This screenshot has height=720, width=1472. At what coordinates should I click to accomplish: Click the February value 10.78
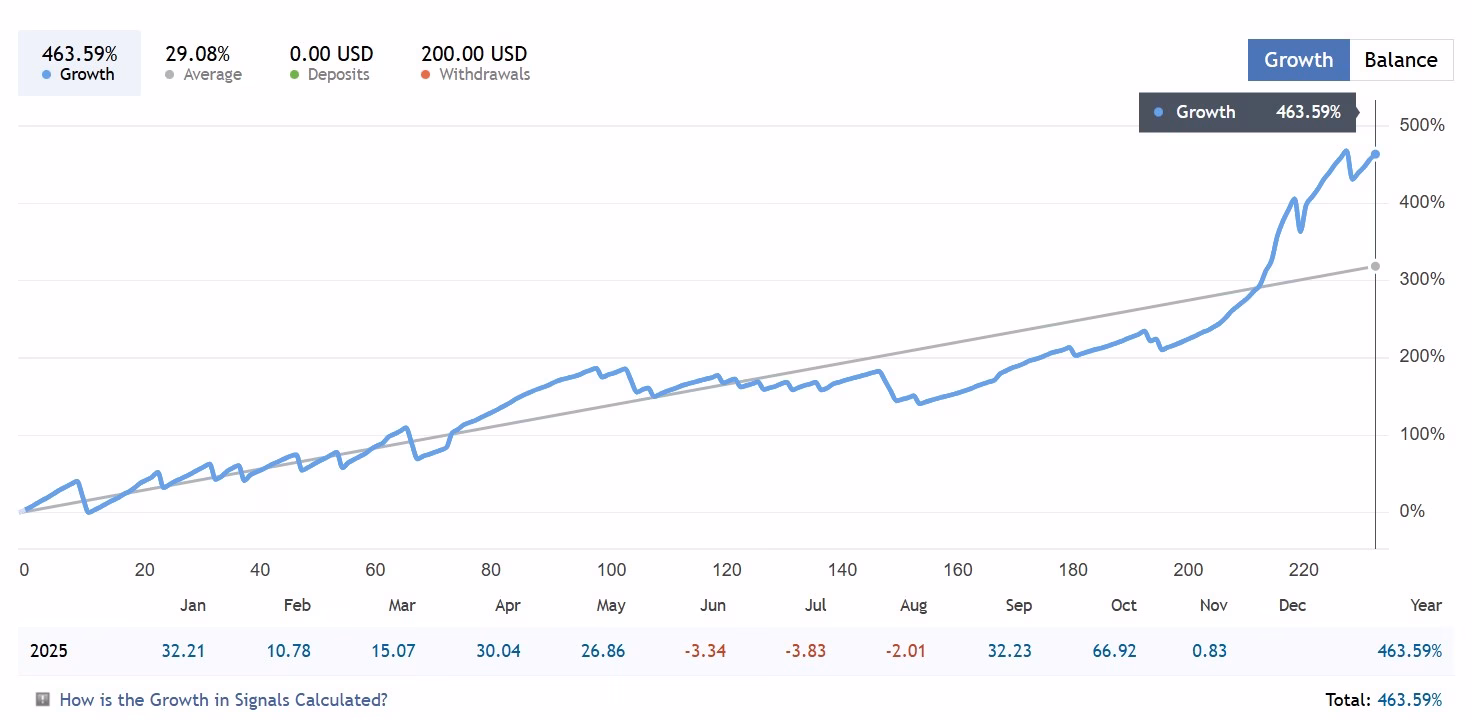click(288, 651)
